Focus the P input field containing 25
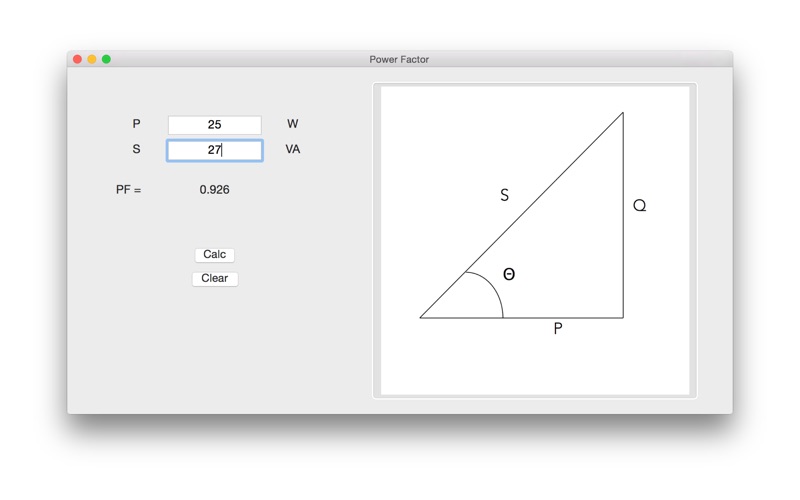This screenshot has width=800, height=500. click(215, 125)
